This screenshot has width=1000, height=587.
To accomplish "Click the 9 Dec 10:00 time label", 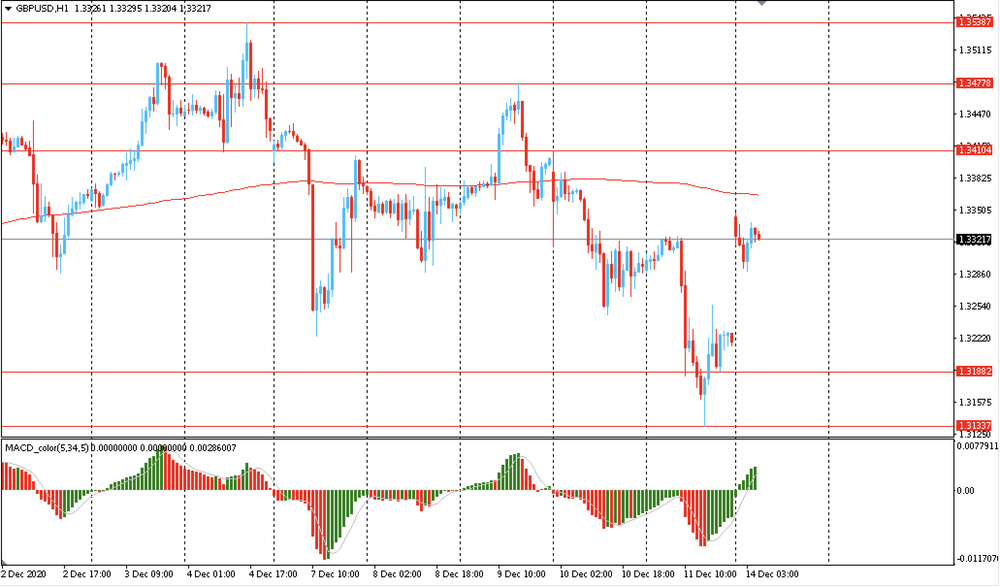I will [x=522, y=574].
